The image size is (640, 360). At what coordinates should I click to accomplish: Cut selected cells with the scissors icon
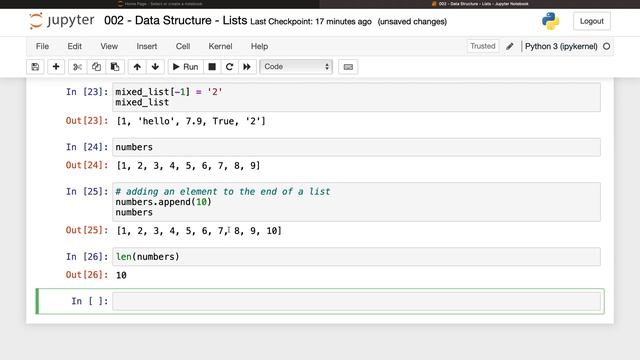tap(77, 67)
